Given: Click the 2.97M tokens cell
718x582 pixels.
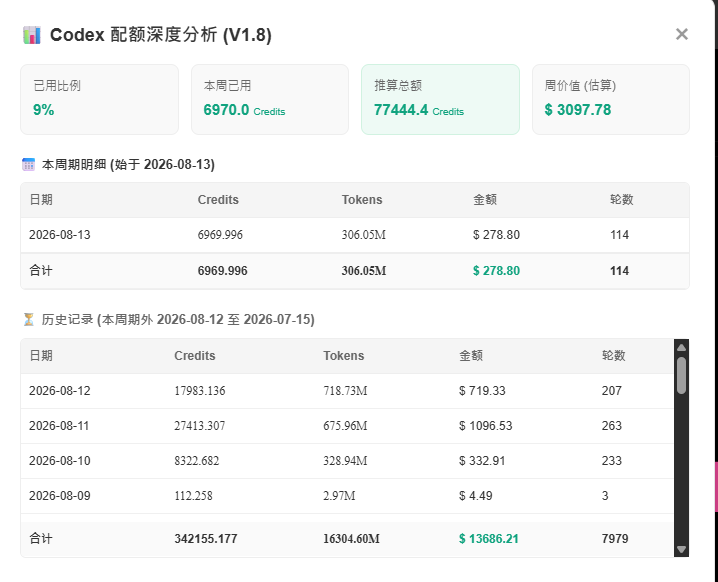Looking at the screenshot, I should coord(339,496).
